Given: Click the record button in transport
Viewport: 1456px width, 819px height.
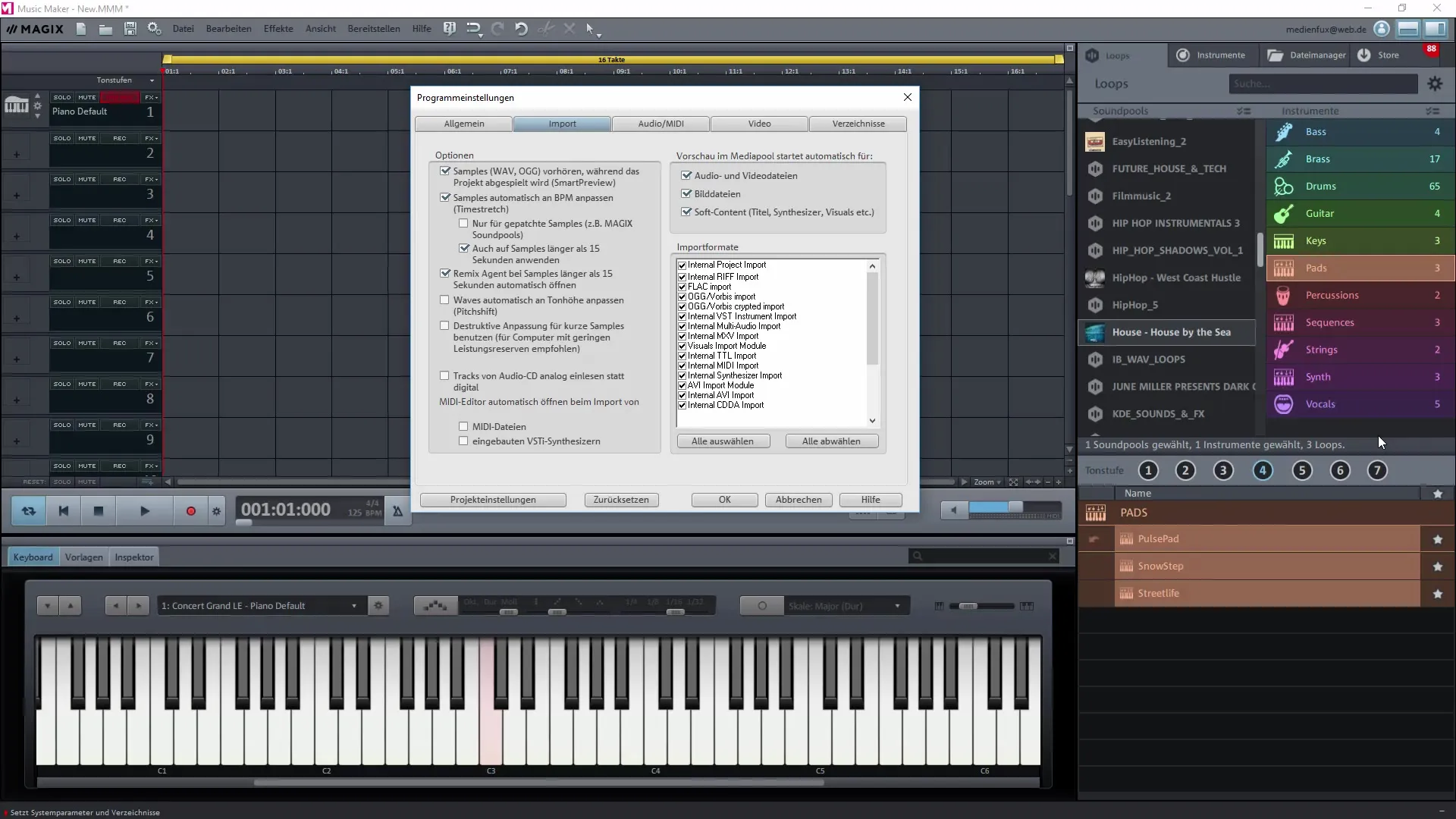Looking at the screenshot, I should 190,511.
